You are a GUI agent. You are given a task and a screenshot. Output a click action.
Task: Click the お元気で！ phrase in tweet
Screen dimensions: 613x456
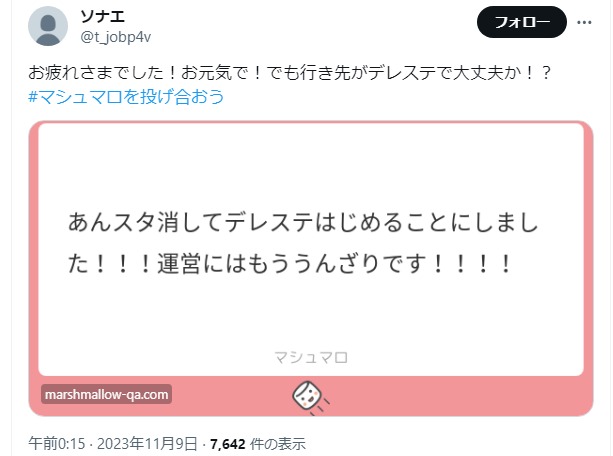coord(222,73)
